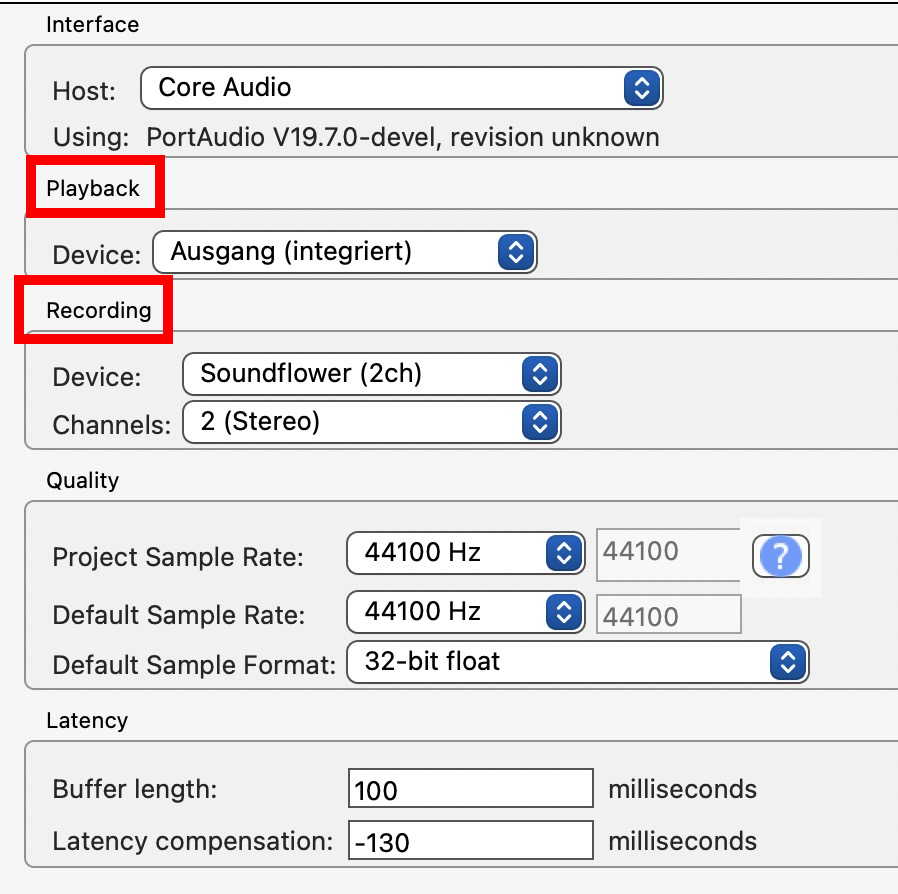Click the Sample Format dropdown chevron icon
The width and height of the screenshot is (898, 894).
(788, 663)
